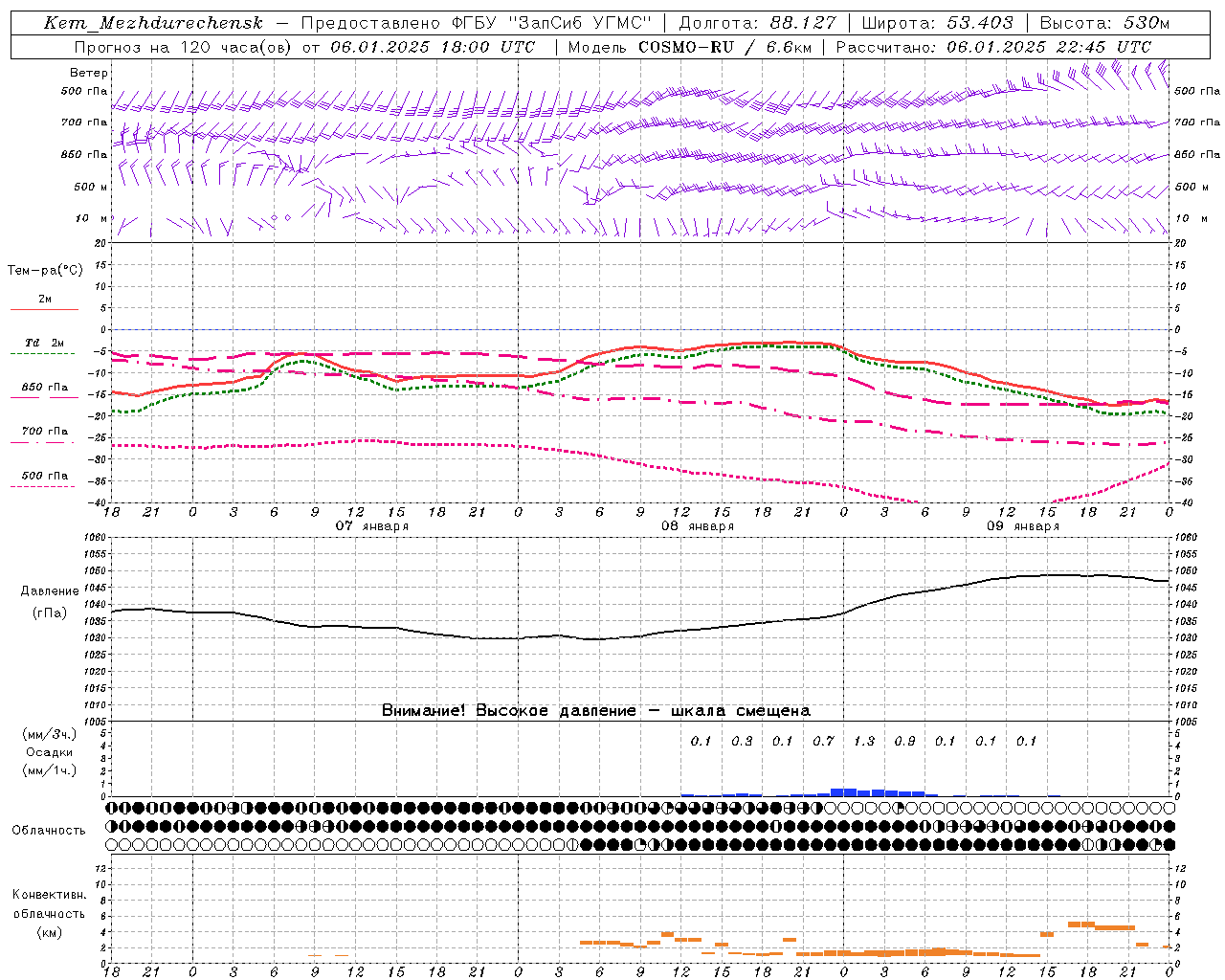This screenshot has width=1225, height=980.
Task: Click the Облачность row label
Action: coord(49,831)
